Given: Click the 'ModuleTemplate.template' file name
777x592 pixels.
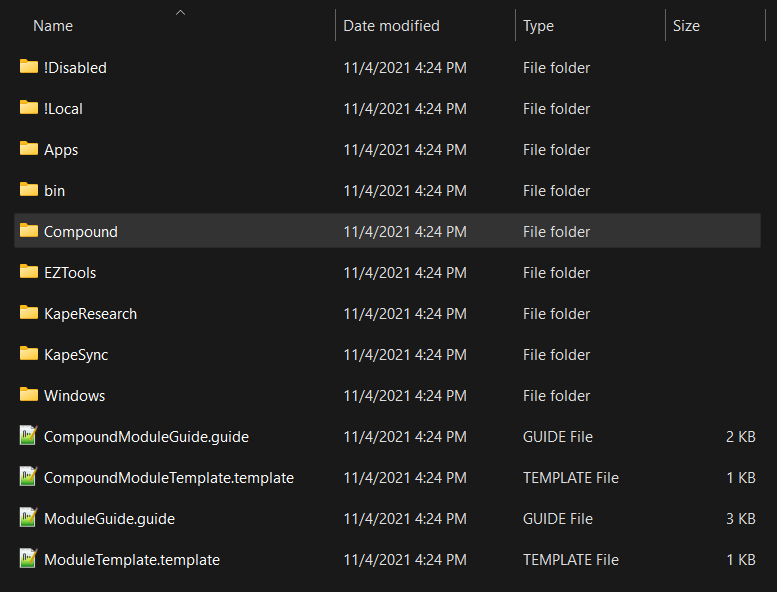Looking at the screenshot, I should [132, 560].
